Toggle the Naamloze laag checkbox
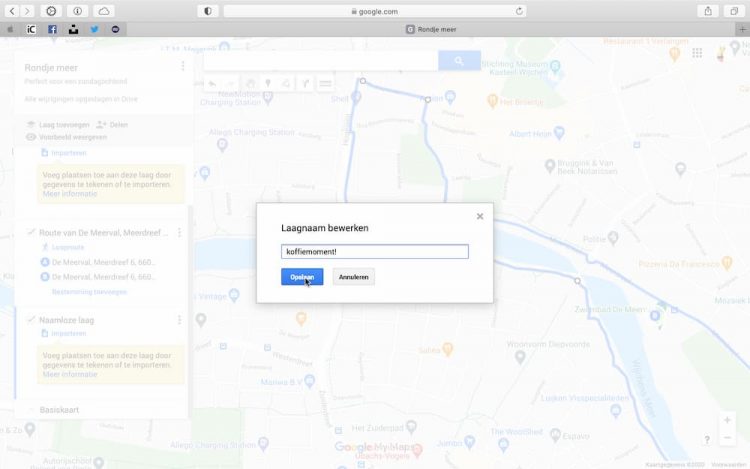This screenshot has height=469, width=750. coord(31,320)
